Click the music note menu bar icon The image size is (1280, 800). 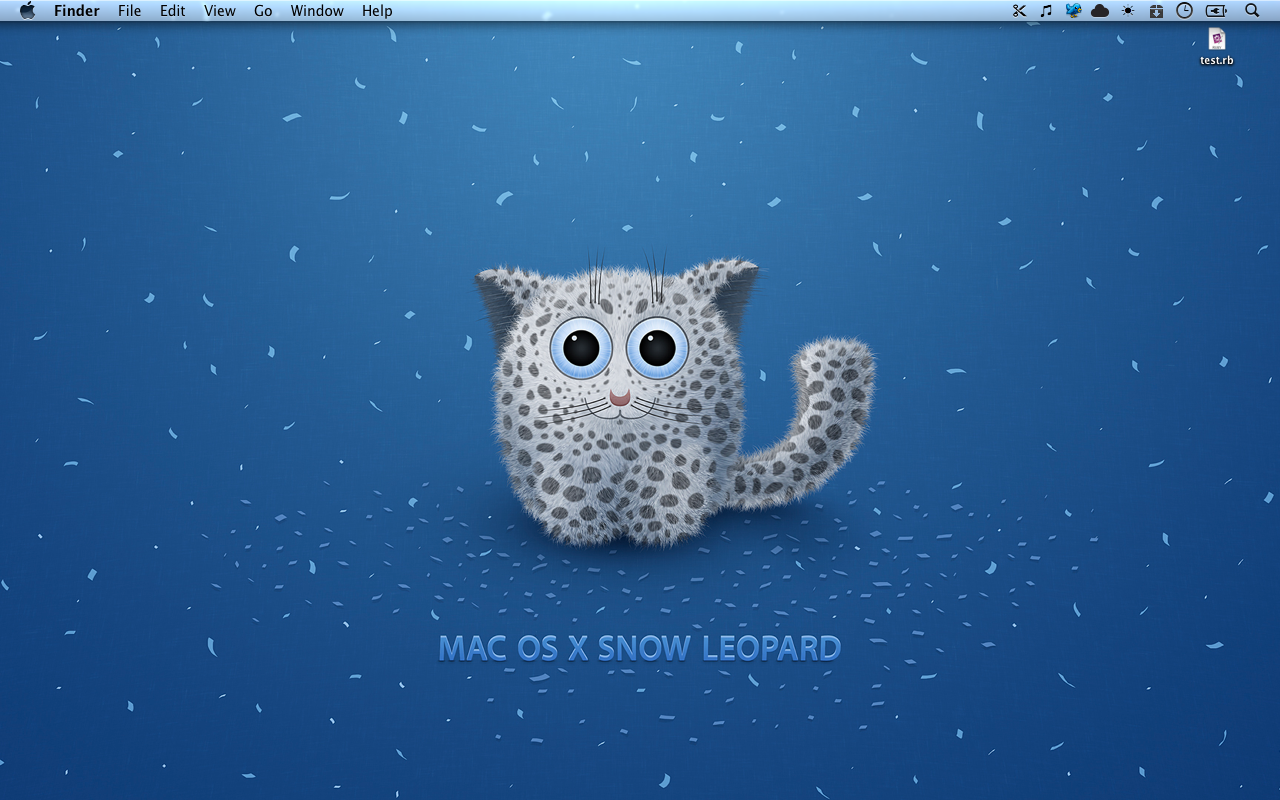(x=1046, y=11)
